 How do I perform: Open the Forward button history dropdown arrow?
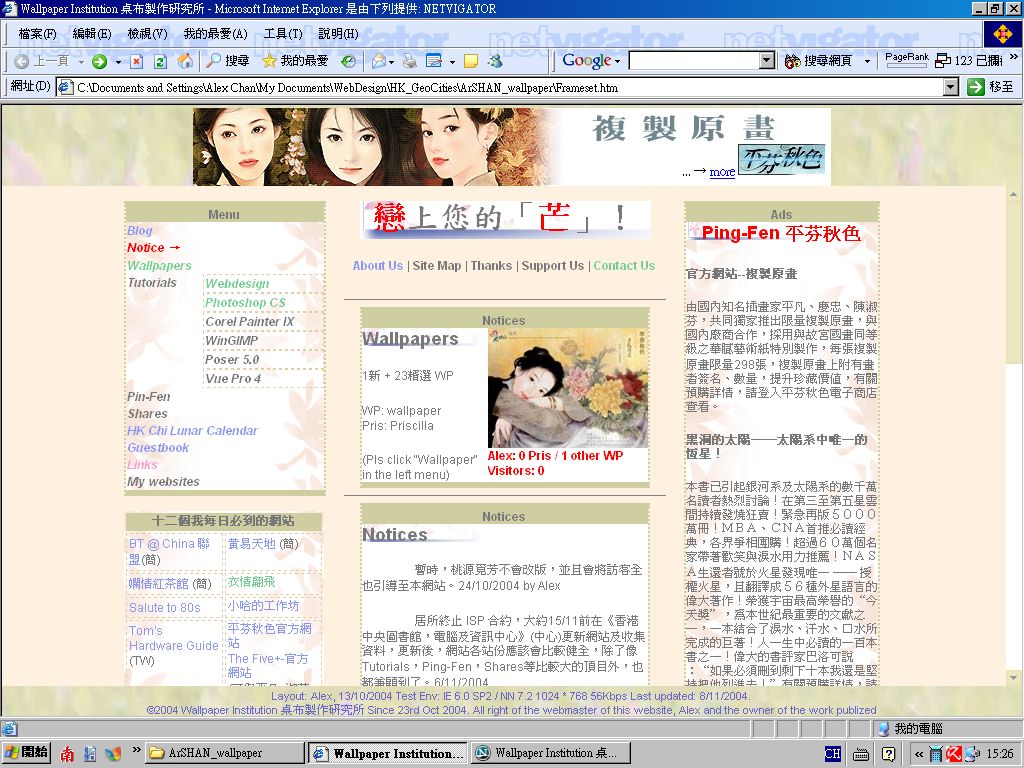coord(118,62)
